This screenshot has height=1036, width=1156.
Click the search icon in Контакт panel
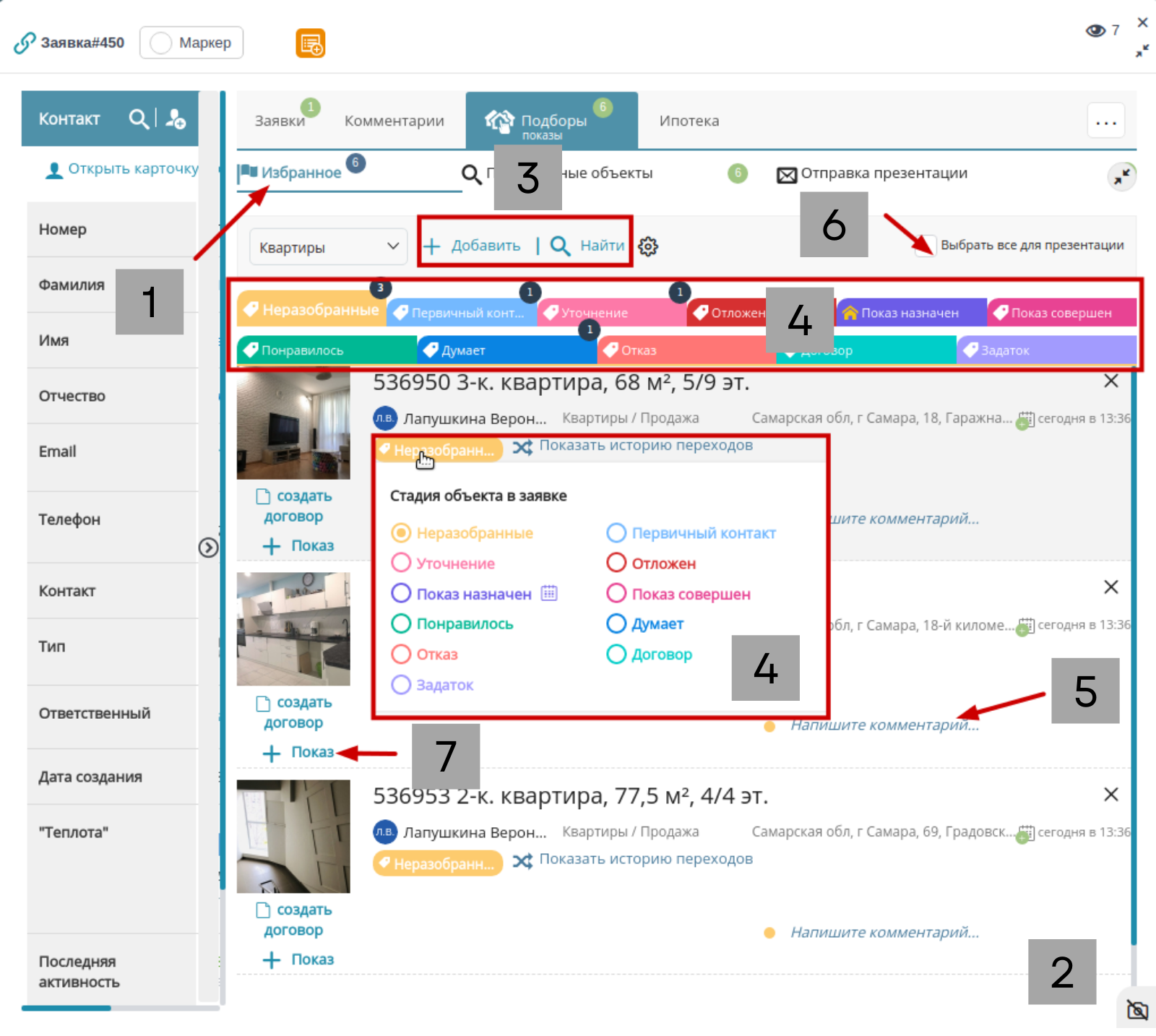(138, 118)
